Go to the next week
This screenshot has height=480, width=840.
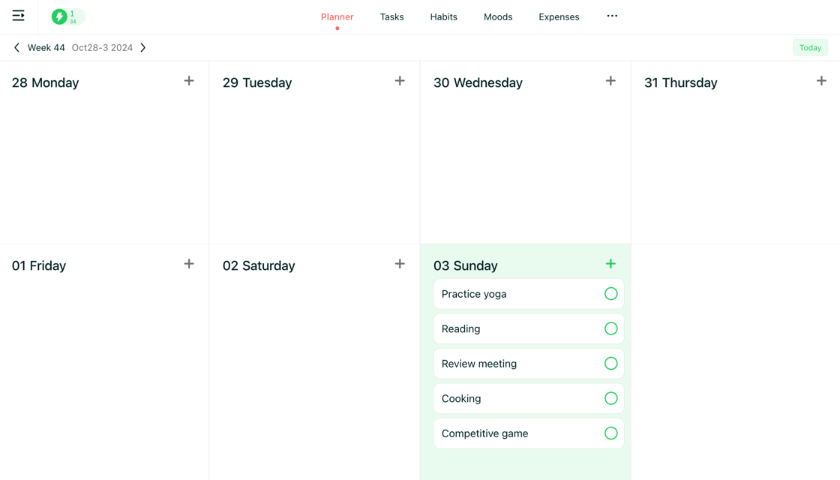(143, 48)
